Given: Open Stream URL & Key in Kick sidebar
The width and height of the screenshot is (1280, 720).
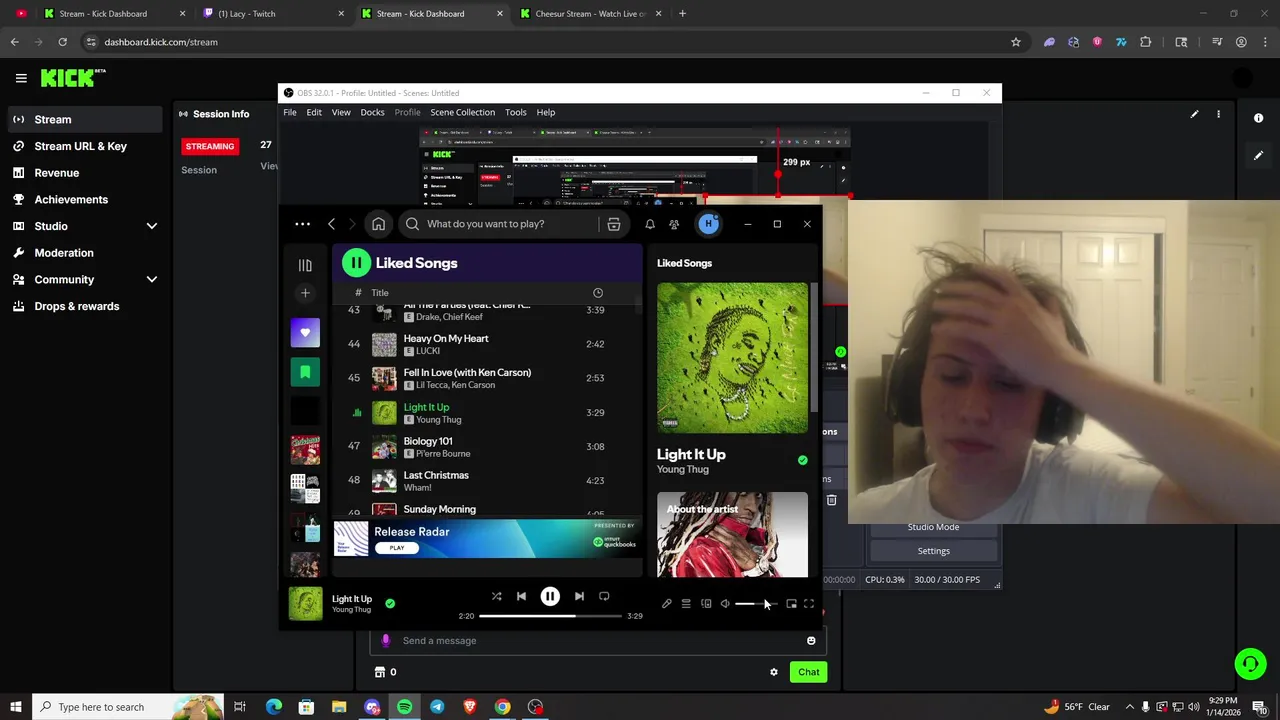Looking at the screenshot, I should point(81,146).
